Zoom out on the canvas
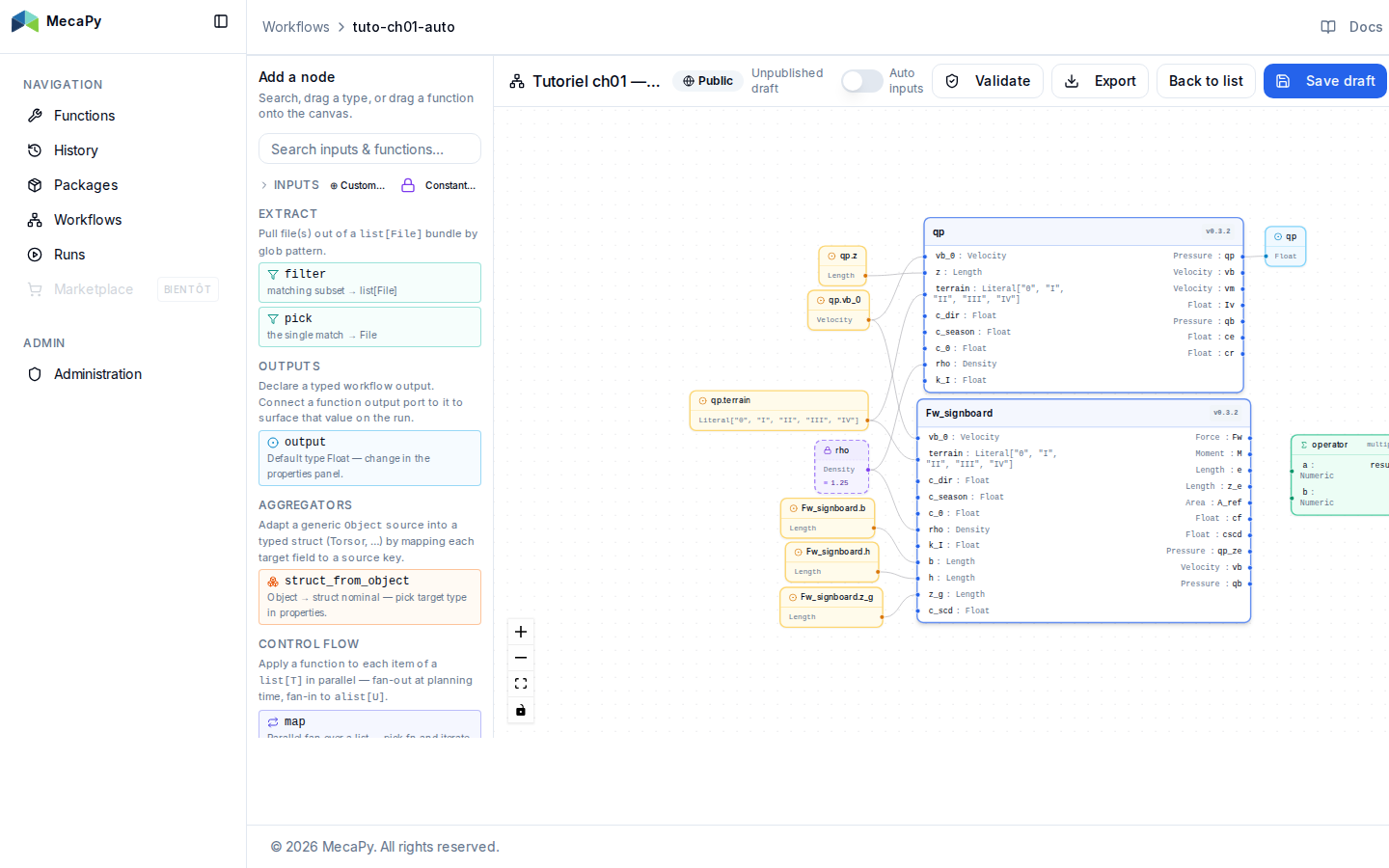1389x868 pixels. (521, 658)
